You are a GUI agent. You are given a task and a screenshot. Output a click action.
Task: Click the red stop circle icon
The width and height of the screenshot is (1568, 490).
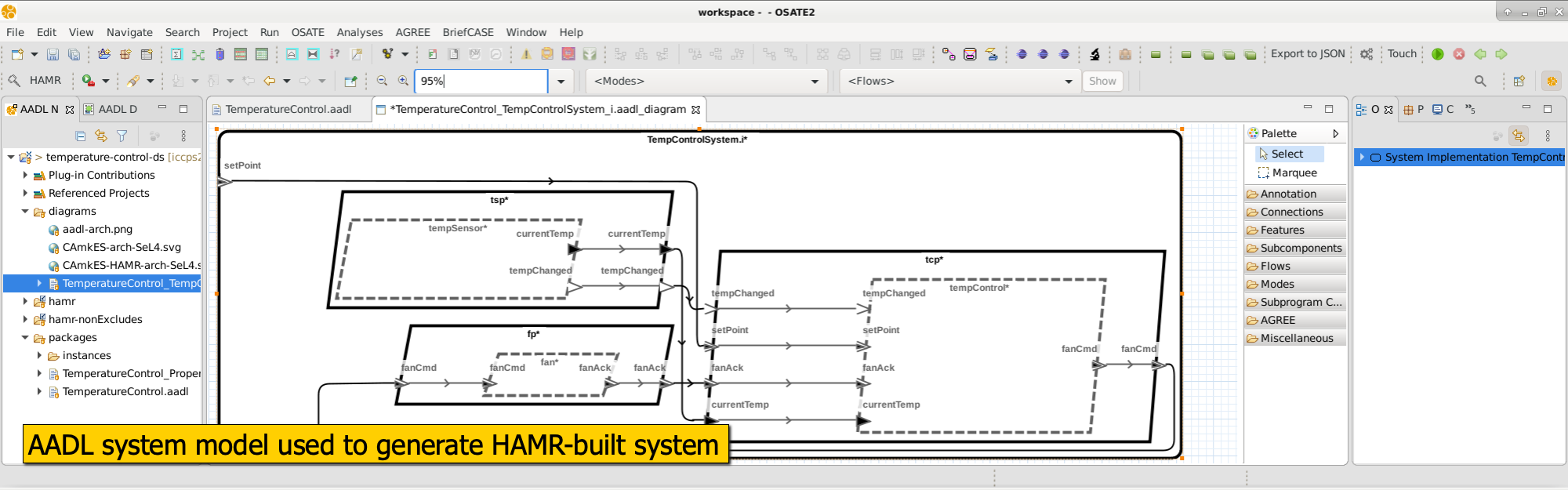tap(1459, 54)
